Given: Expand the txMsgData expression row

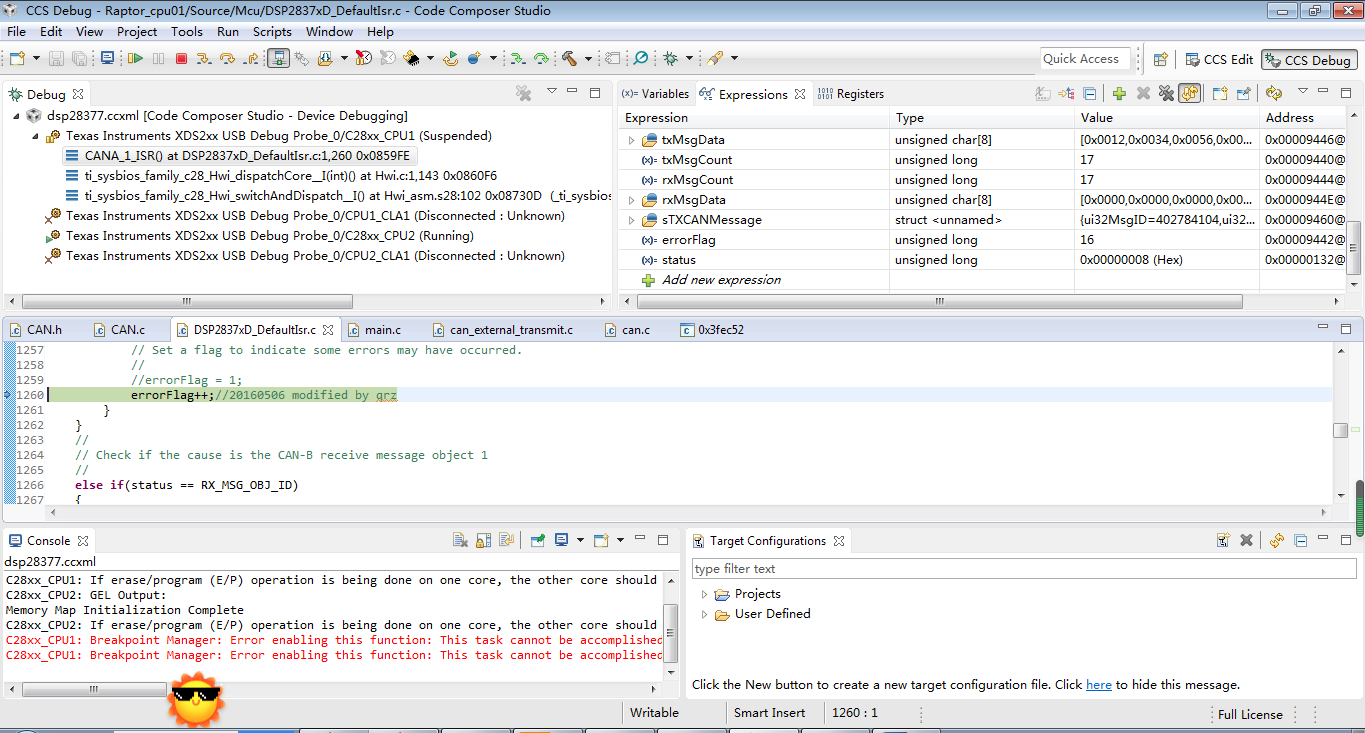Looking at the screenshot, I should tap(631, 140).
